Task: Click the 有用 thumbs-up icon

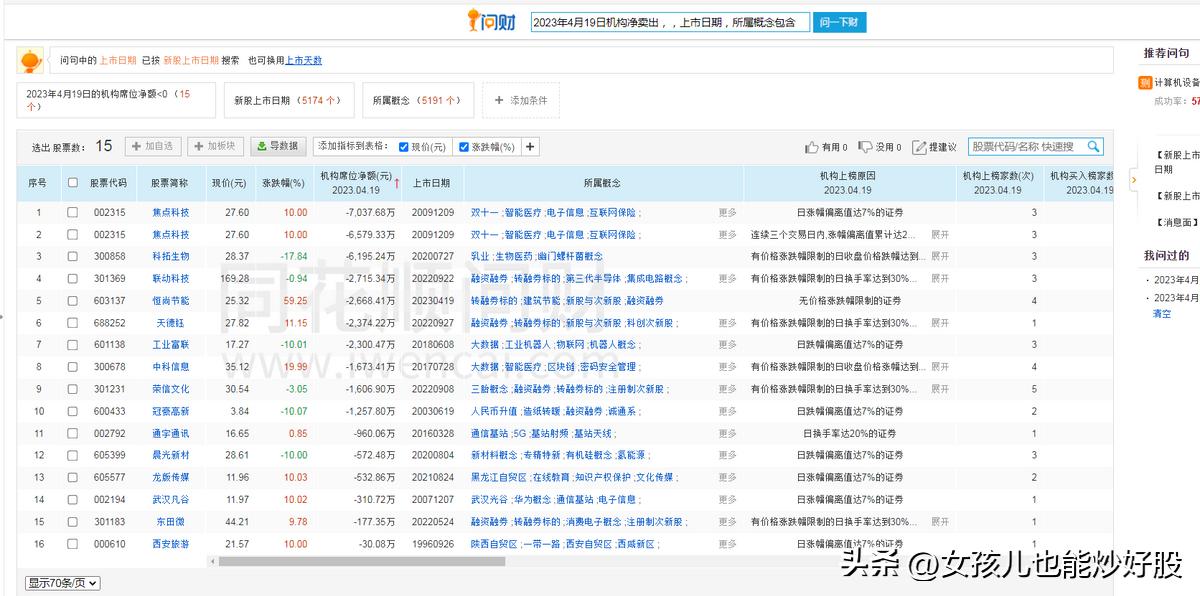Action: tap(812, 146)
